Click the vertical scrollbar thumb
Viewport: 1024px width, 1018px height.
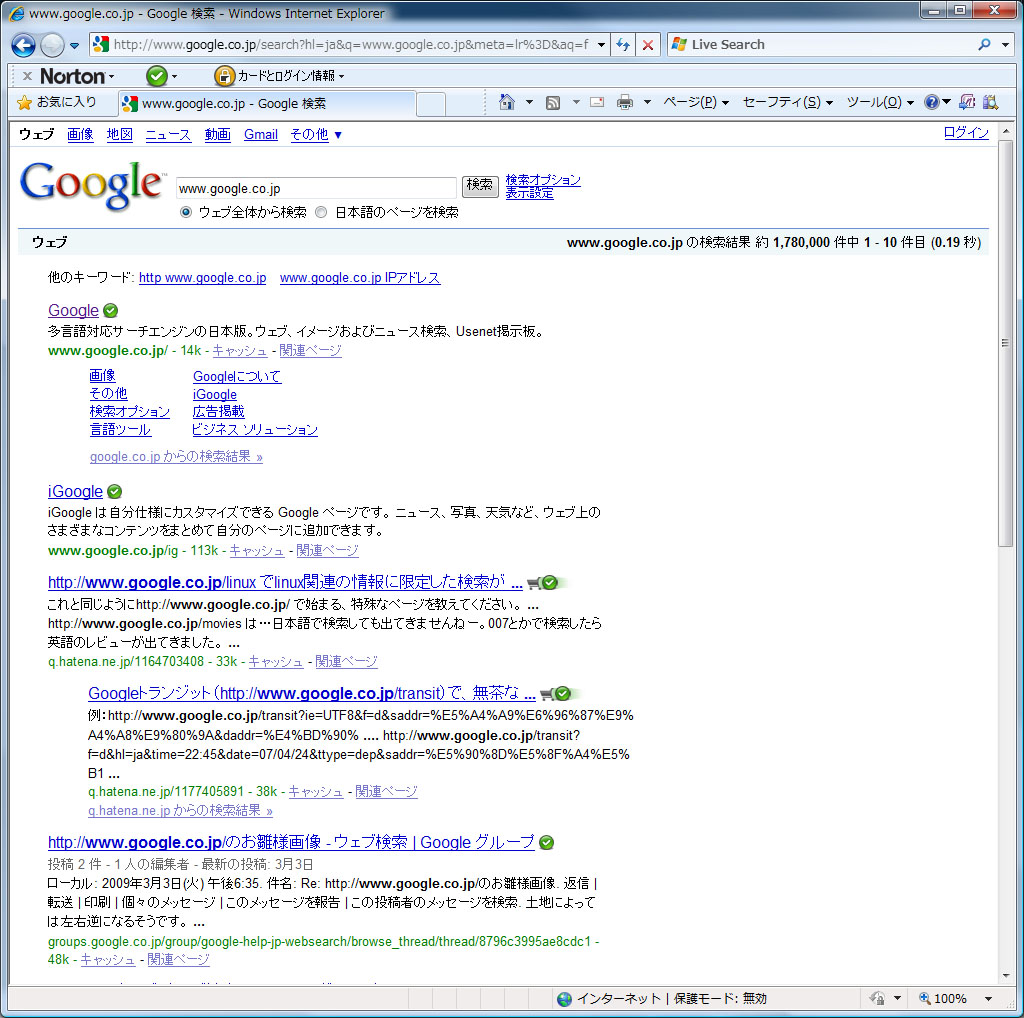1006,343
